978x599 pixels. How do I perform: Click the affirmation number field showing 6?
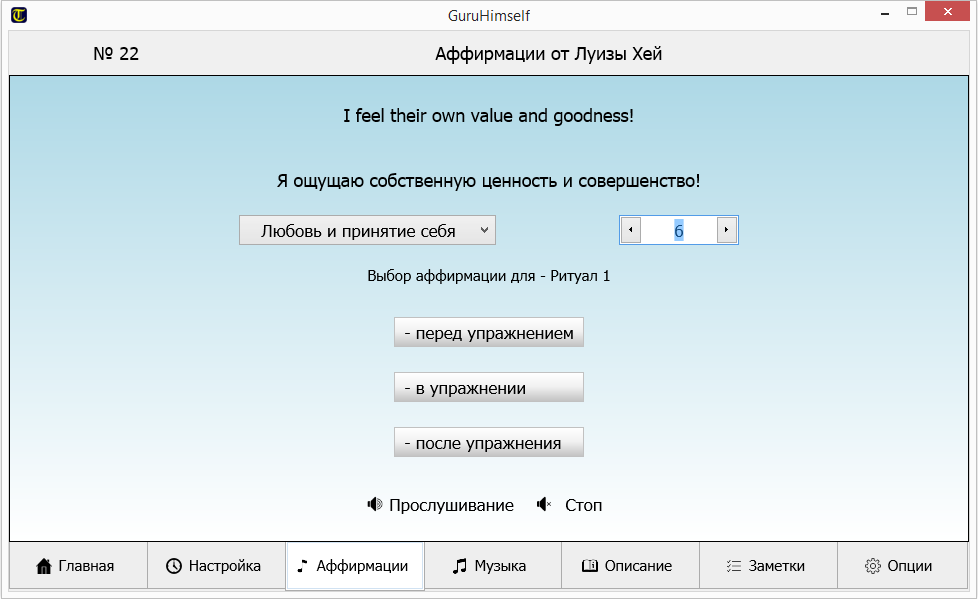point(678,231)
